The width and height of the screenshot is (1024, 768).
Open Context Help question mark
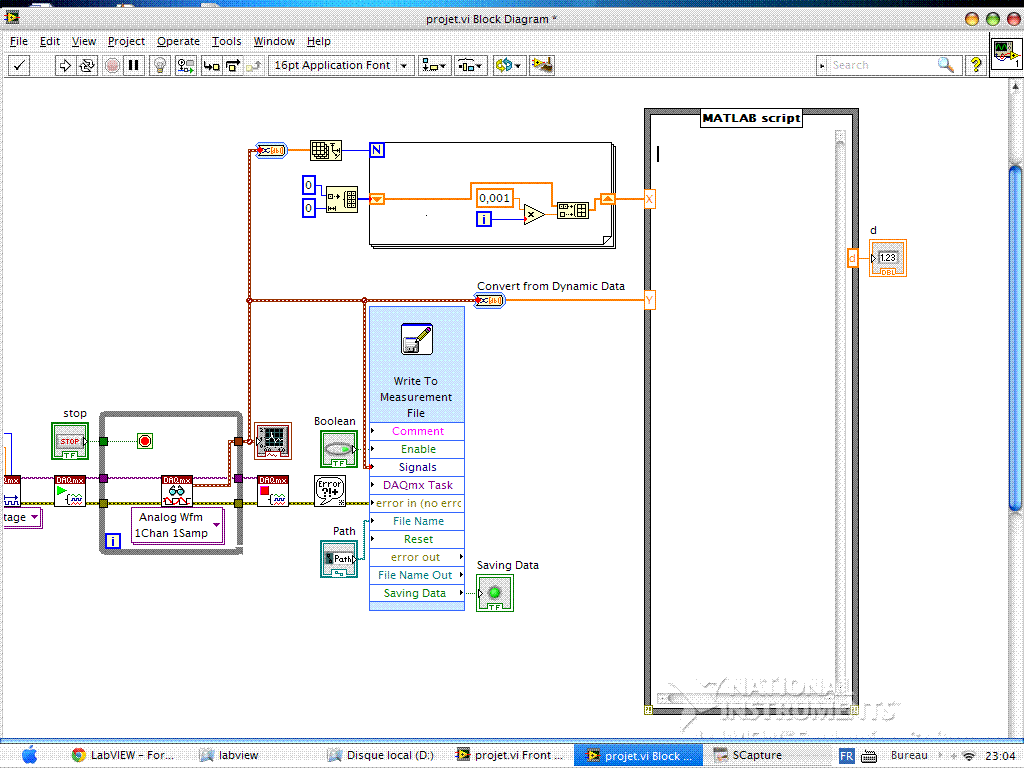point(976,65)
